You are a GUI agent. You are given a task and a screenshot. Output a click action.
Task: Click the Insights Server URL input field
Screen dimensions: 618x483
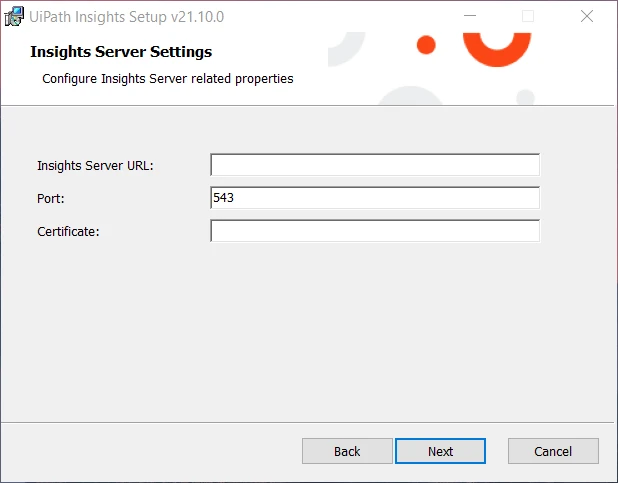click(375, 165)
